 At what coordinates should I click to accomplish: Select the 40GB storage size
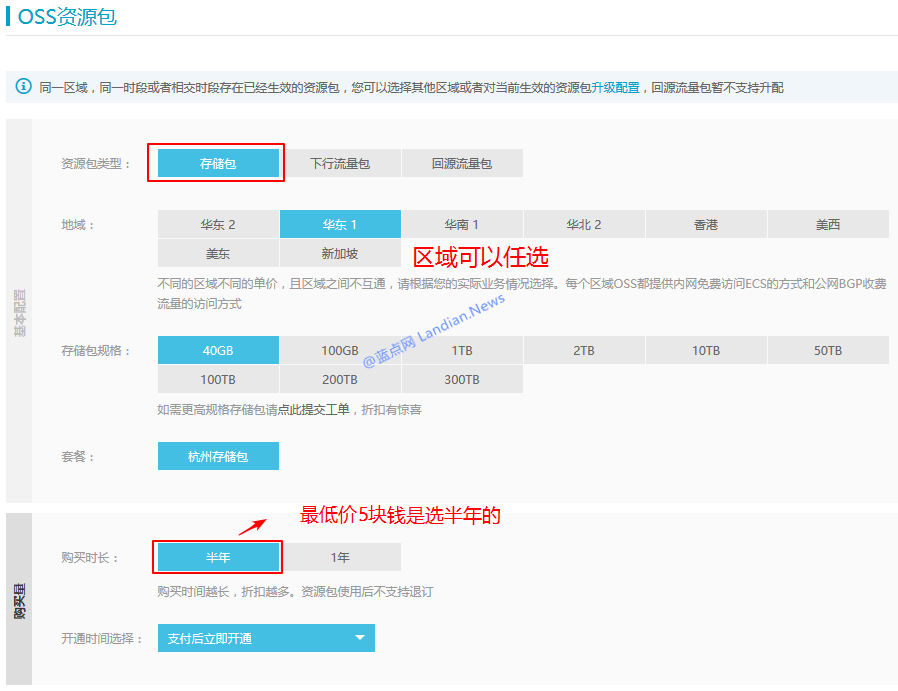(218, 349)
